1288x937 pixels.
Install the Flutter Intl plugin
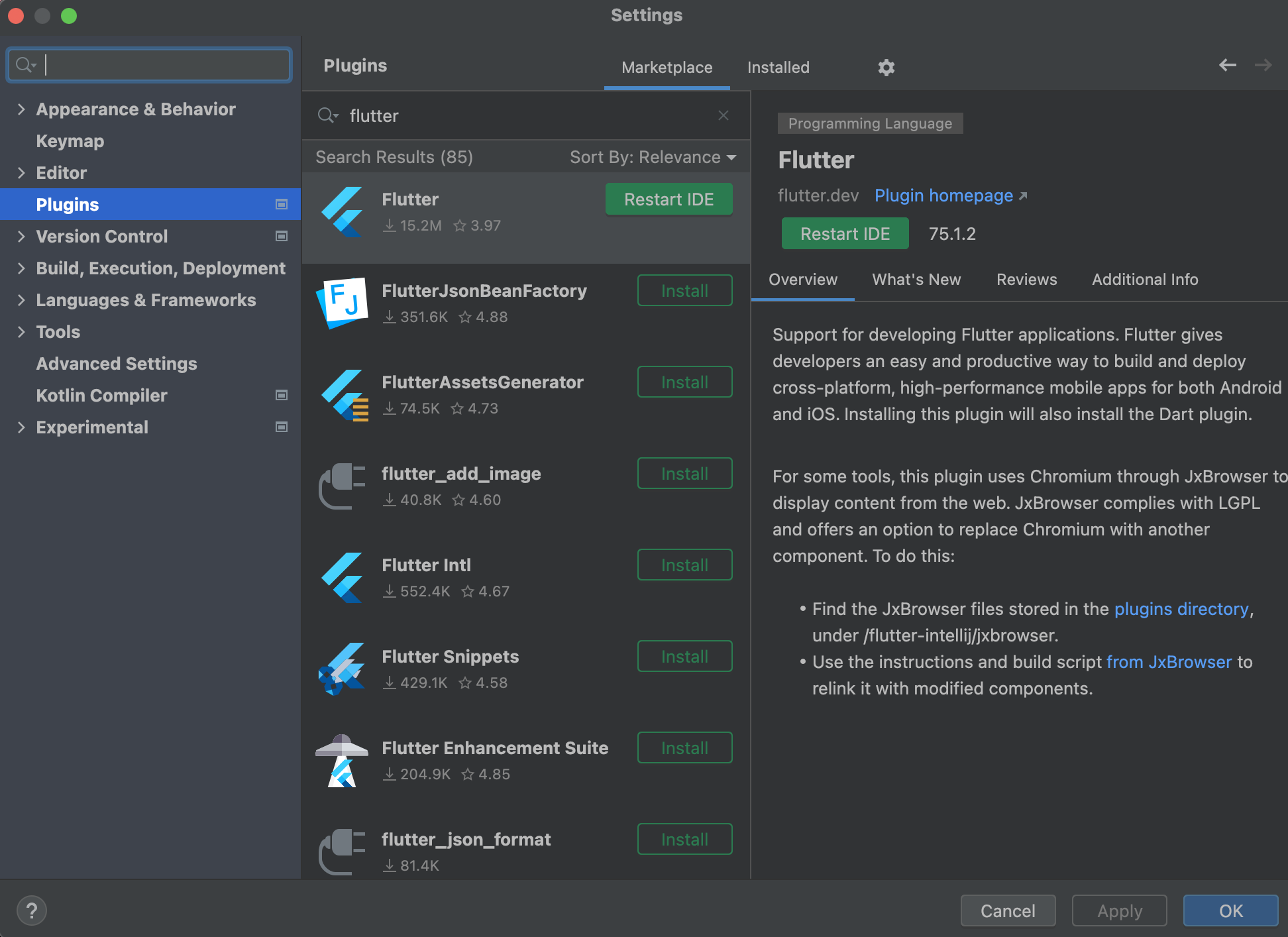(685, 565)
